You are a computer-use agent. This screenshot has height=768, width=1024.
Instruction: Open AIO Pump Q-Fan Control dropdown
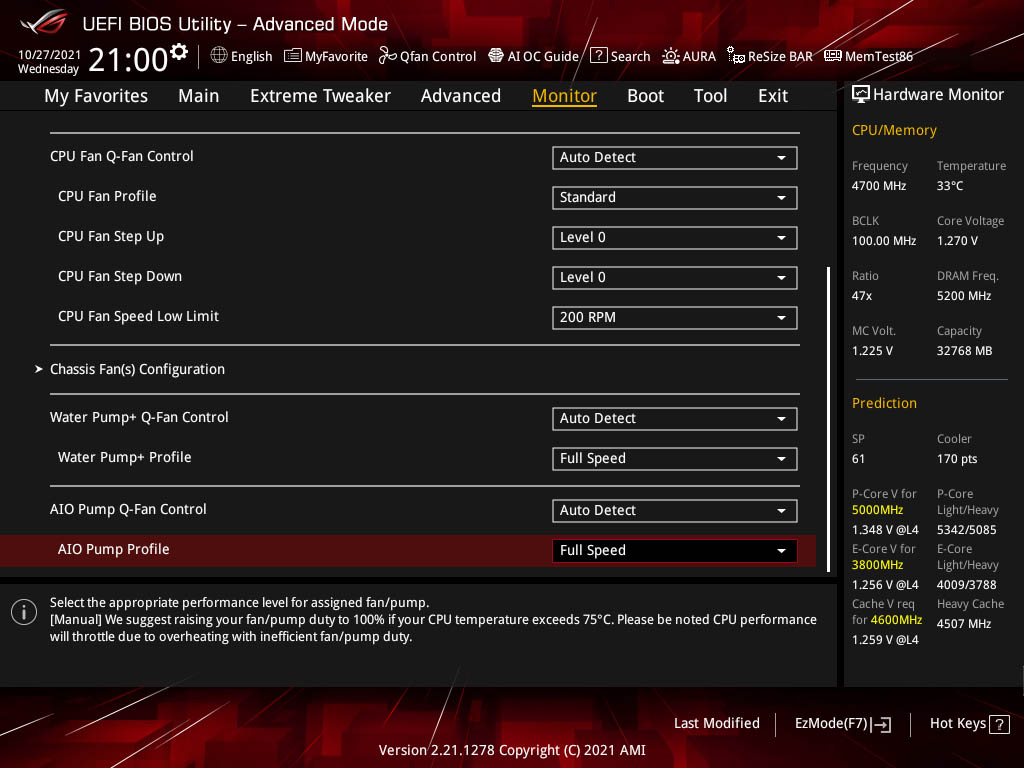pyautogui.click(x=674, y=511)
